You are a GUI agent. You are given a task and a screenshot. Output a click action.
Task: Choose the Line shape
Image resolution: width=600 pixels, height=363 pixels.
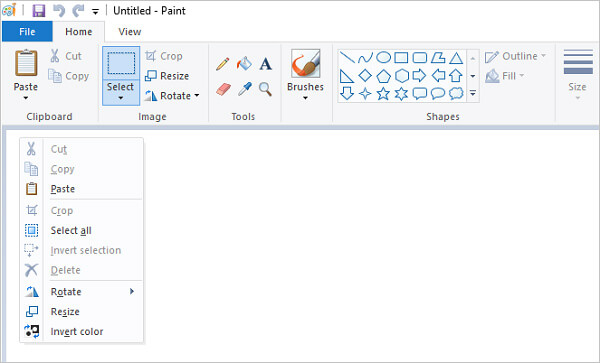[x=347, y=58]
